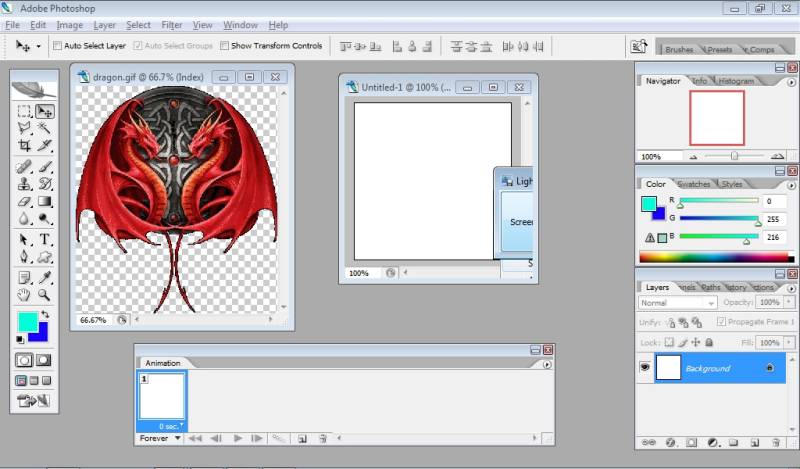This screenshot has width=800, height=469.
Task: Open the 0 sec. frame delay menu
Action: [x=169, y=426]
